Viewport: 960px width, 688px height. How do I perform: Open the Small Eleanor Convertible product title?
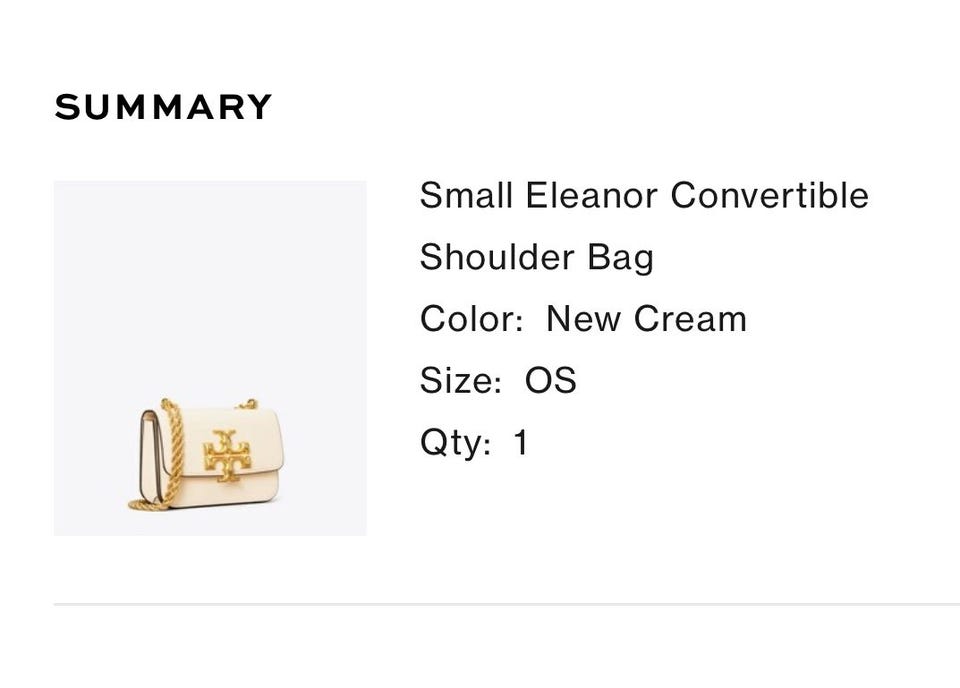tap(644, 195)
